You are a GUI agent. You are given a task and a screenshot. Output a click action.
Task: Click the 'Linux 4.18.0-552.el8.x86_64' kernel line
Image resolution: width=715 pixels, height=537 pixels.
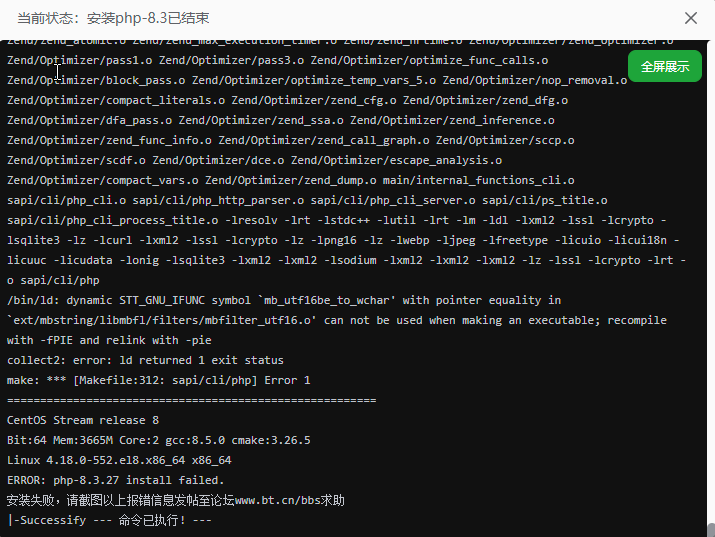pyautogui.click(x=119, y=460)
